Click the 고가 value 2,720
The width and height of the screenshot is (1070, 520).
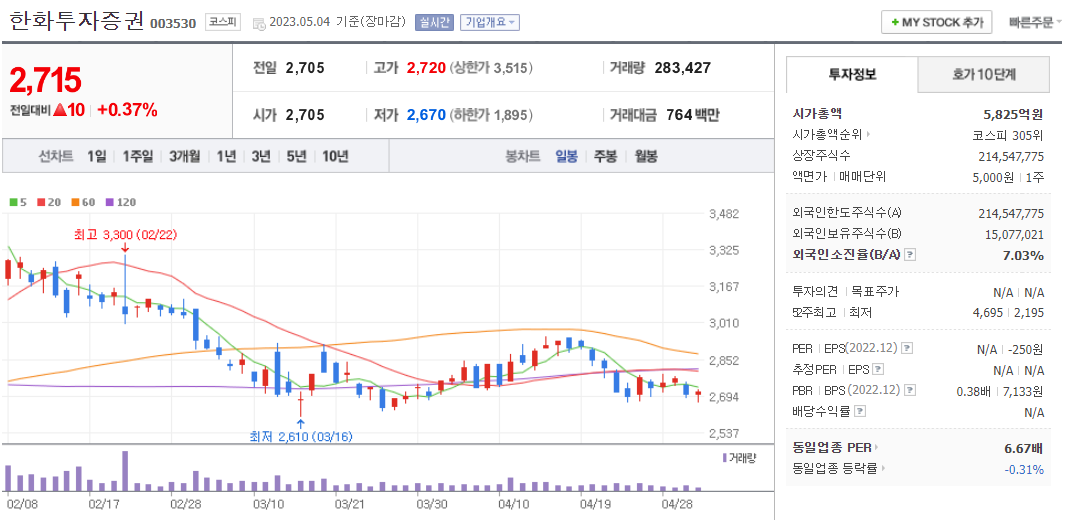point(426,68)
